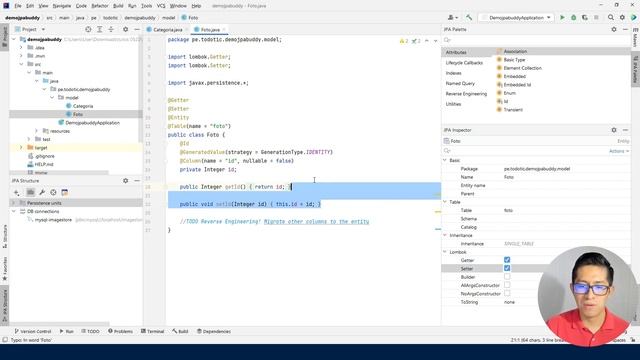This screenshot has height=360, width=640.
Task: Collapse the DB connections tree node
Action: (x=14, y=211)
